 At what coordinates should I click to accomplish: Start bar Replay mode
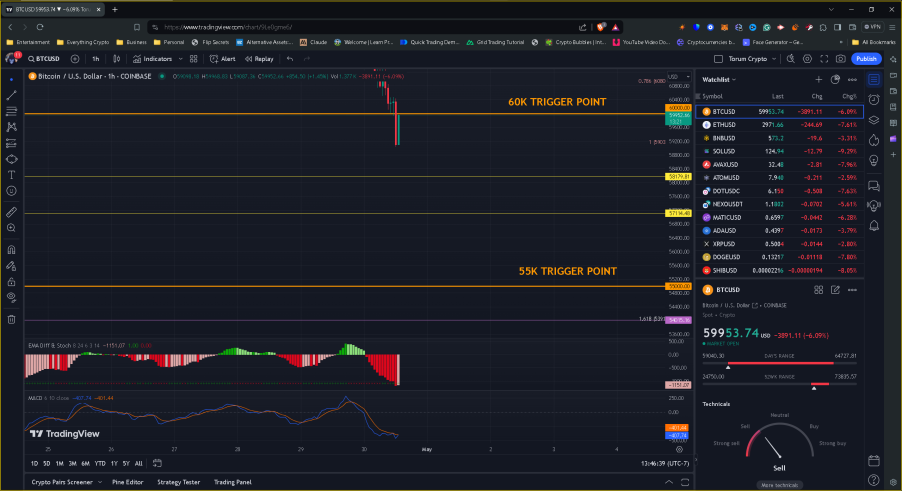pyautogui.click(x=259, y=59)
